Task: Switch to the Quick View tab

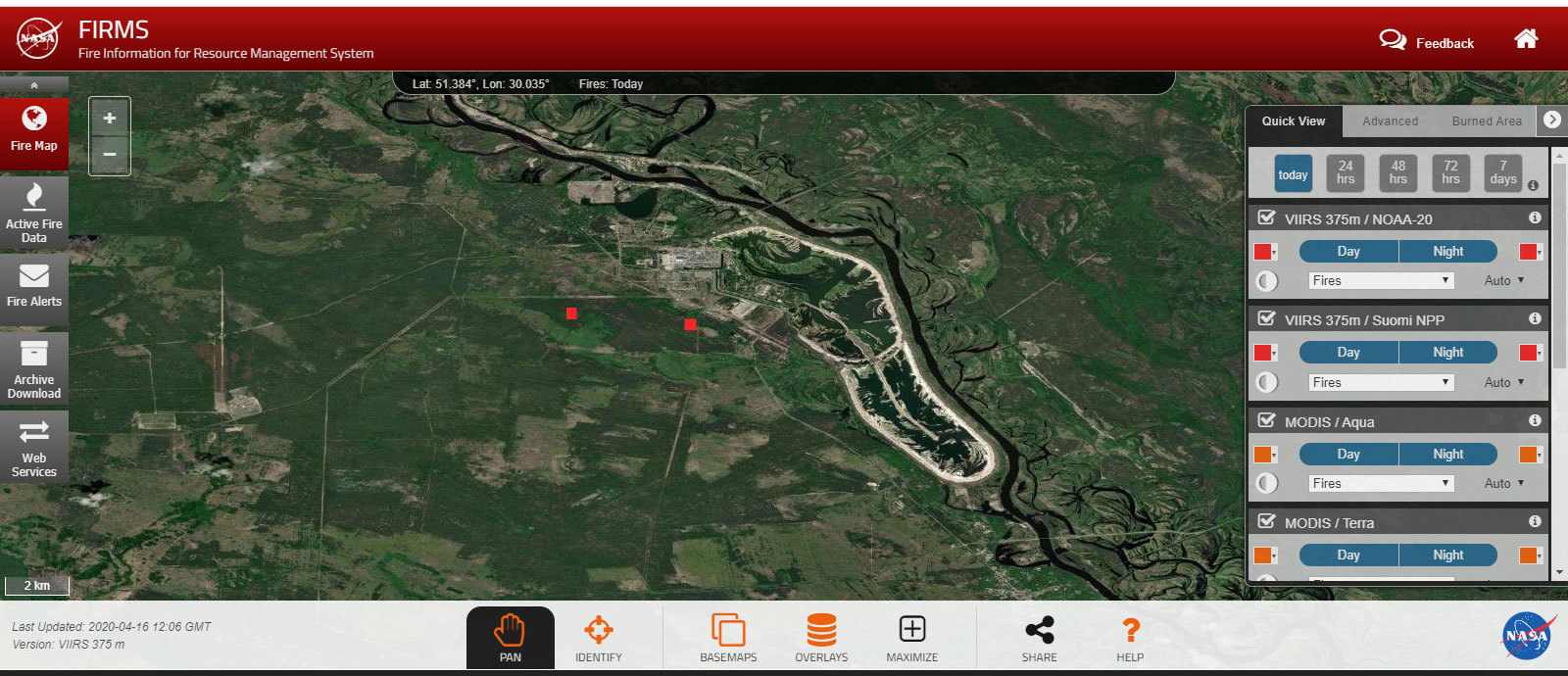Action: tap(1294, 121)
